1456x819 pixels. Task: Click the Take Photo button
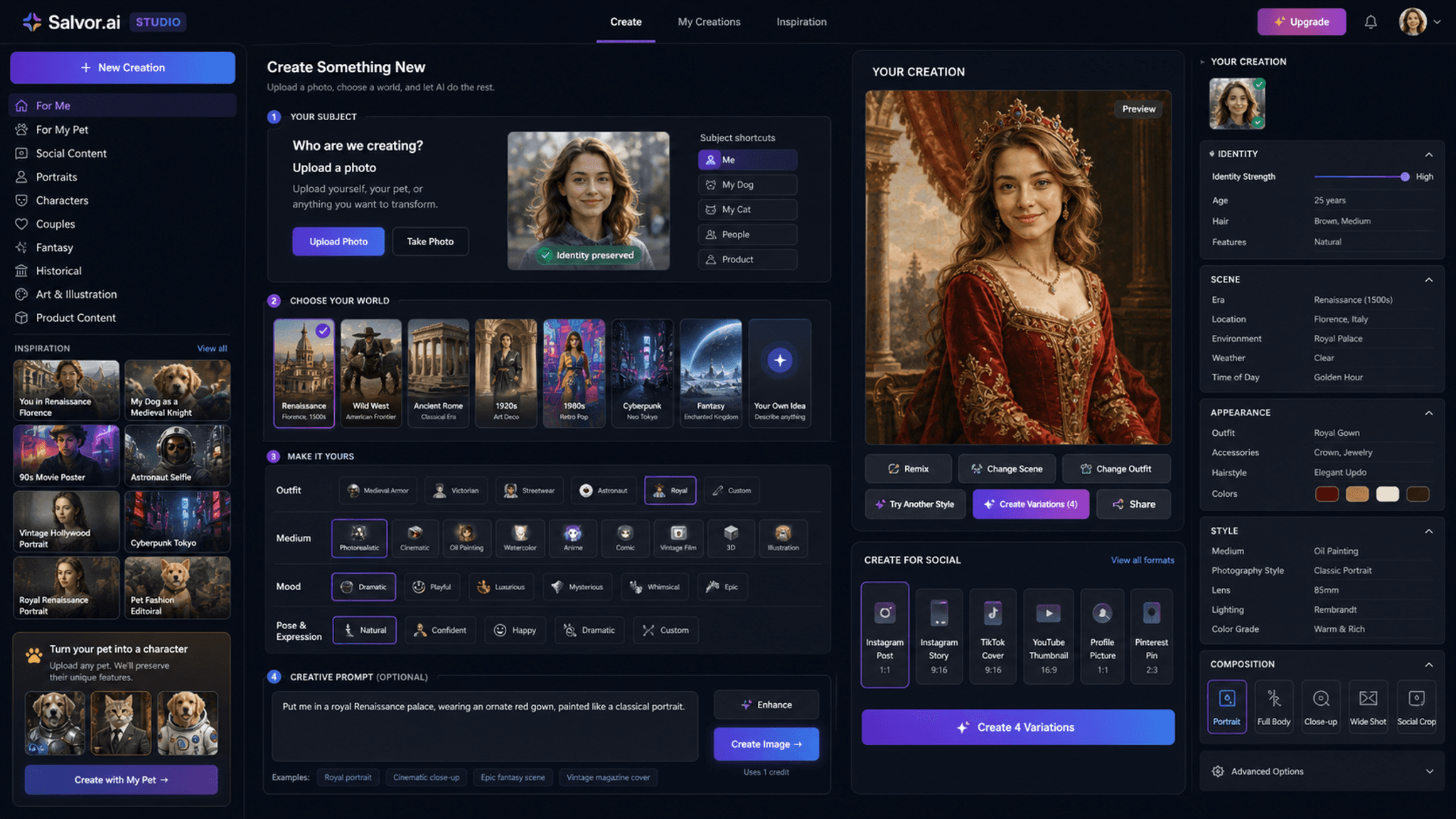[430, 242]
